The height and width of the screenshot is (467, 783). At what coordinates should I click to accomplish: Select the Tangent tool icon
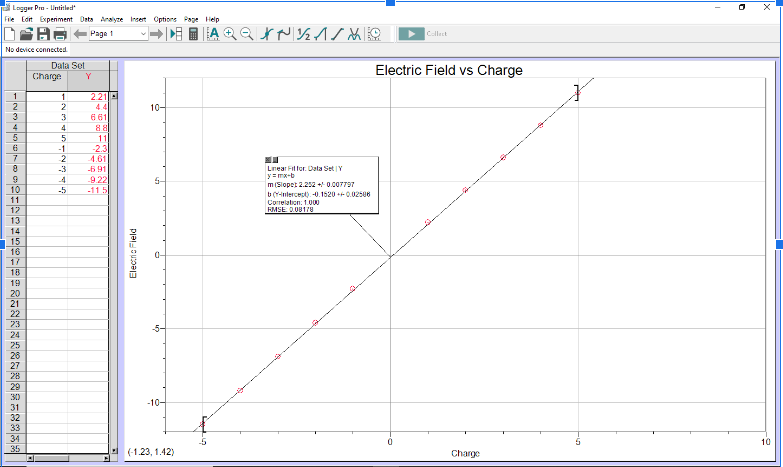click(x=284, y=34)
